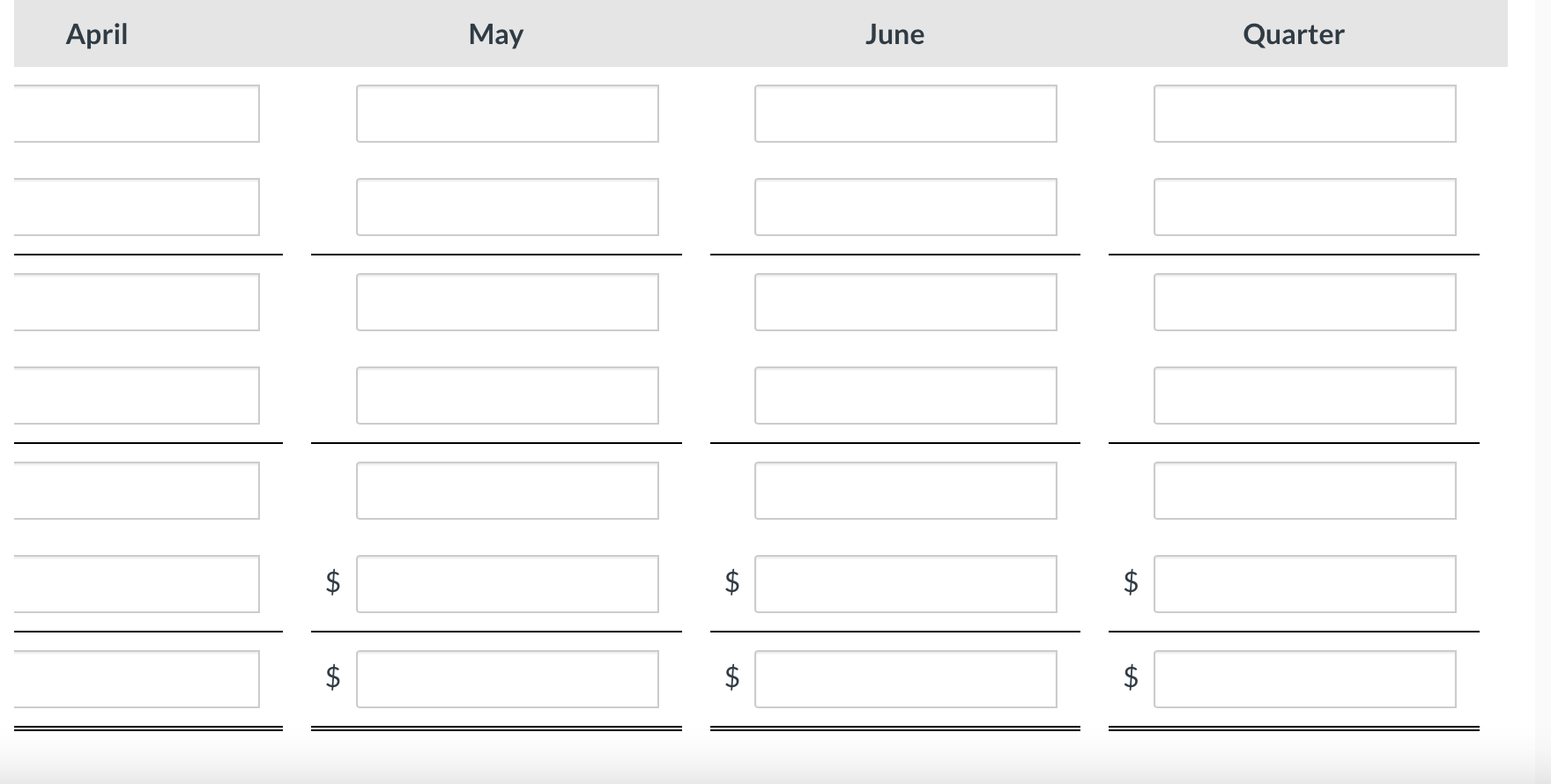This screenshot has width=1551, height=784.
Task: Click the dollar-amount input beside June's first $ sign
Action: click(x=905, y=584)
